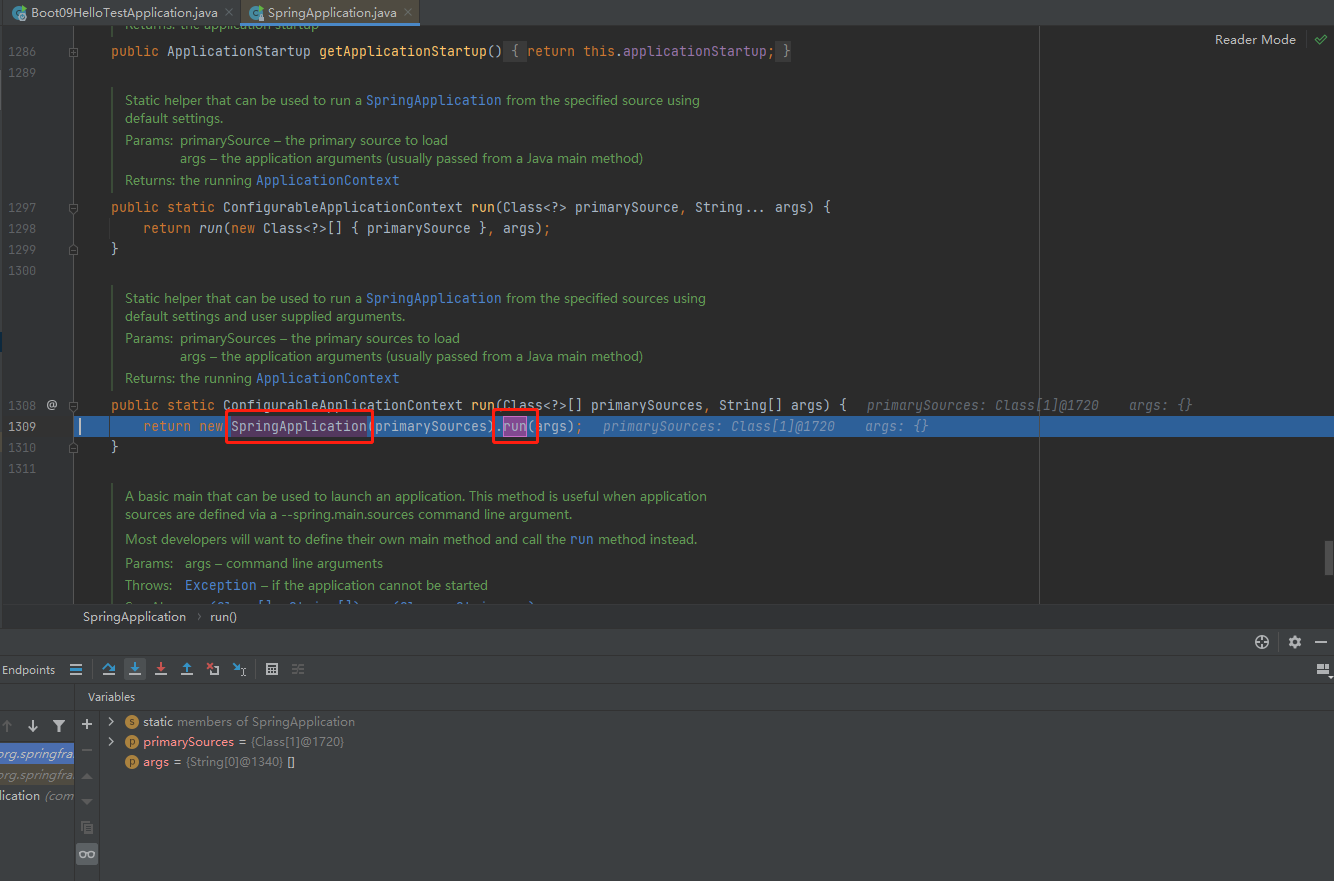Open ApplicationContext link above line 1308

(328, 379)
